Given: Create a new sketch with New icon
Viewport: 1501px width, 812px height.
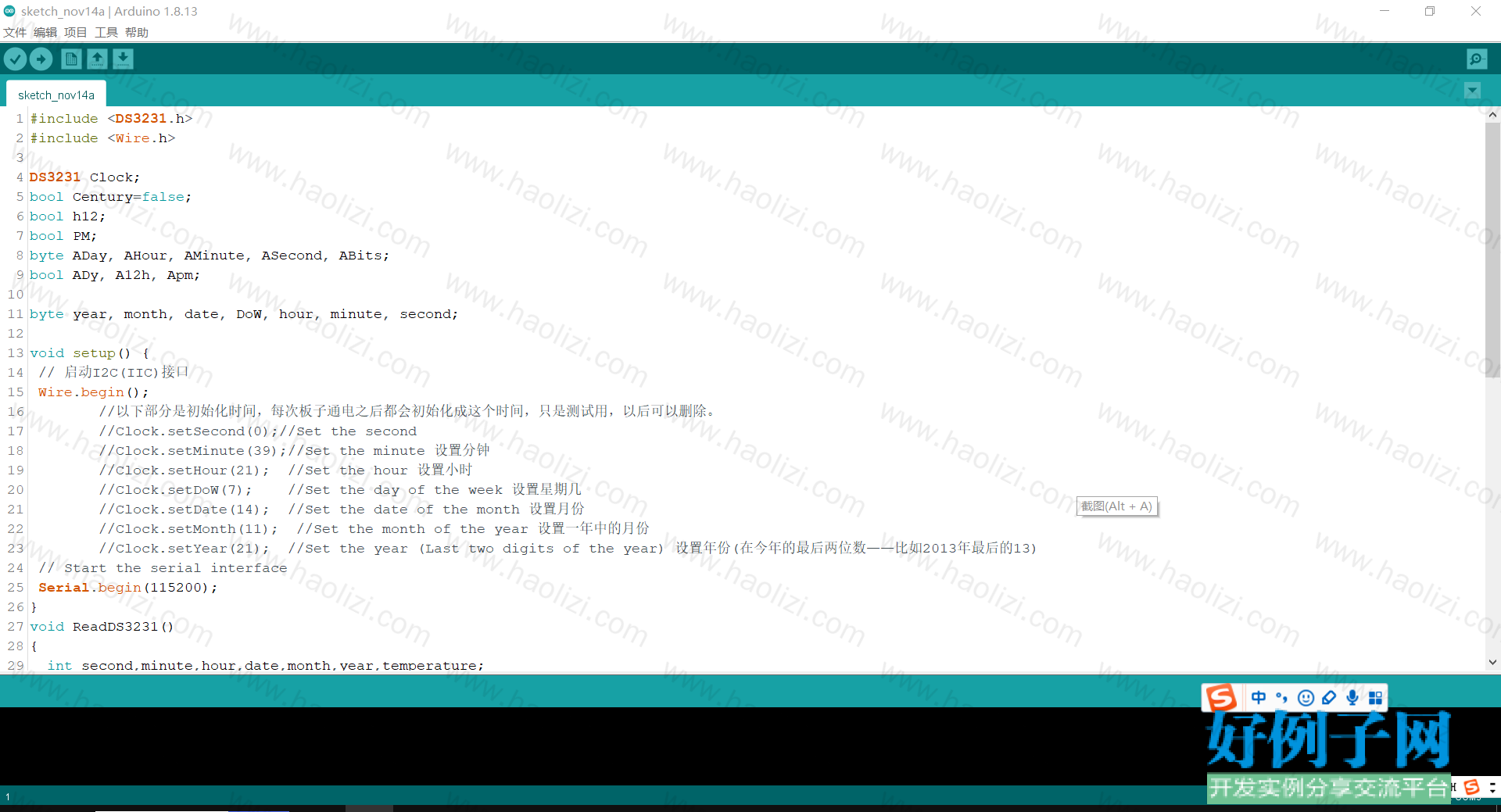Looking at the screenshot, I should pos(71,59).
